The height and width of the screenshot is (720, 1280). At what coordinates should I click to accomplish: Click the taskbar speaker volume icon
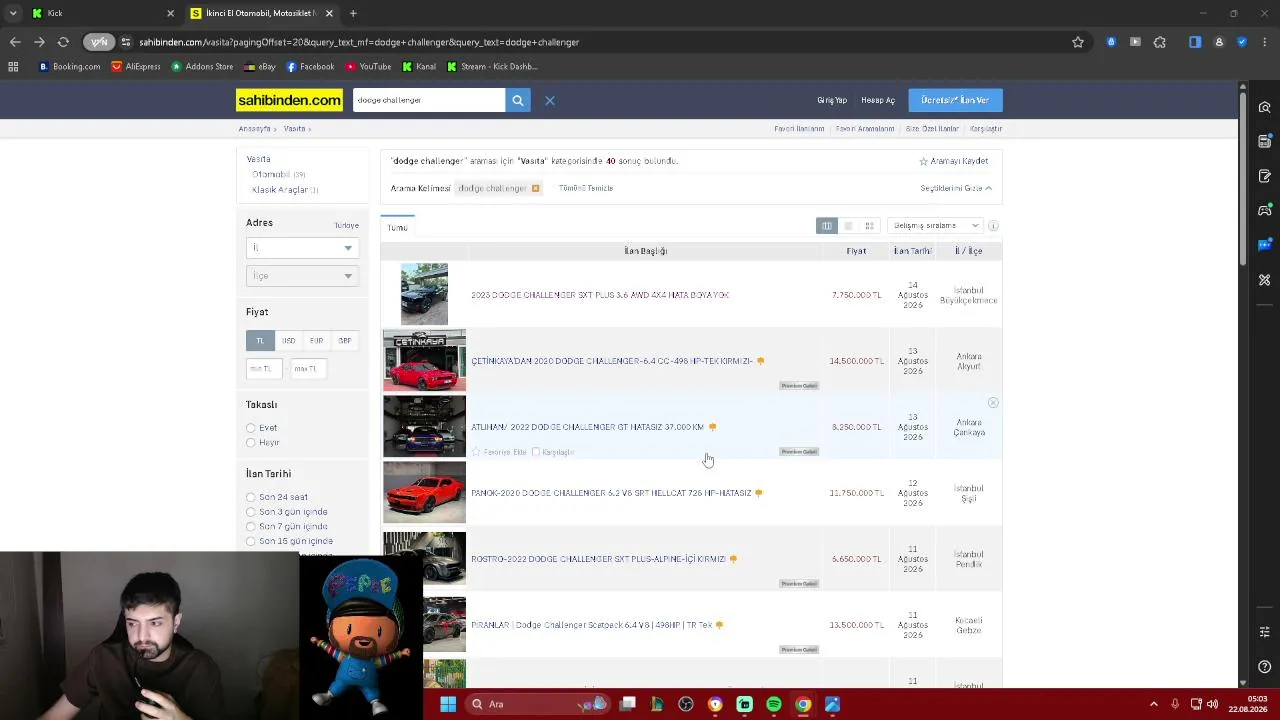(1213, 704)
